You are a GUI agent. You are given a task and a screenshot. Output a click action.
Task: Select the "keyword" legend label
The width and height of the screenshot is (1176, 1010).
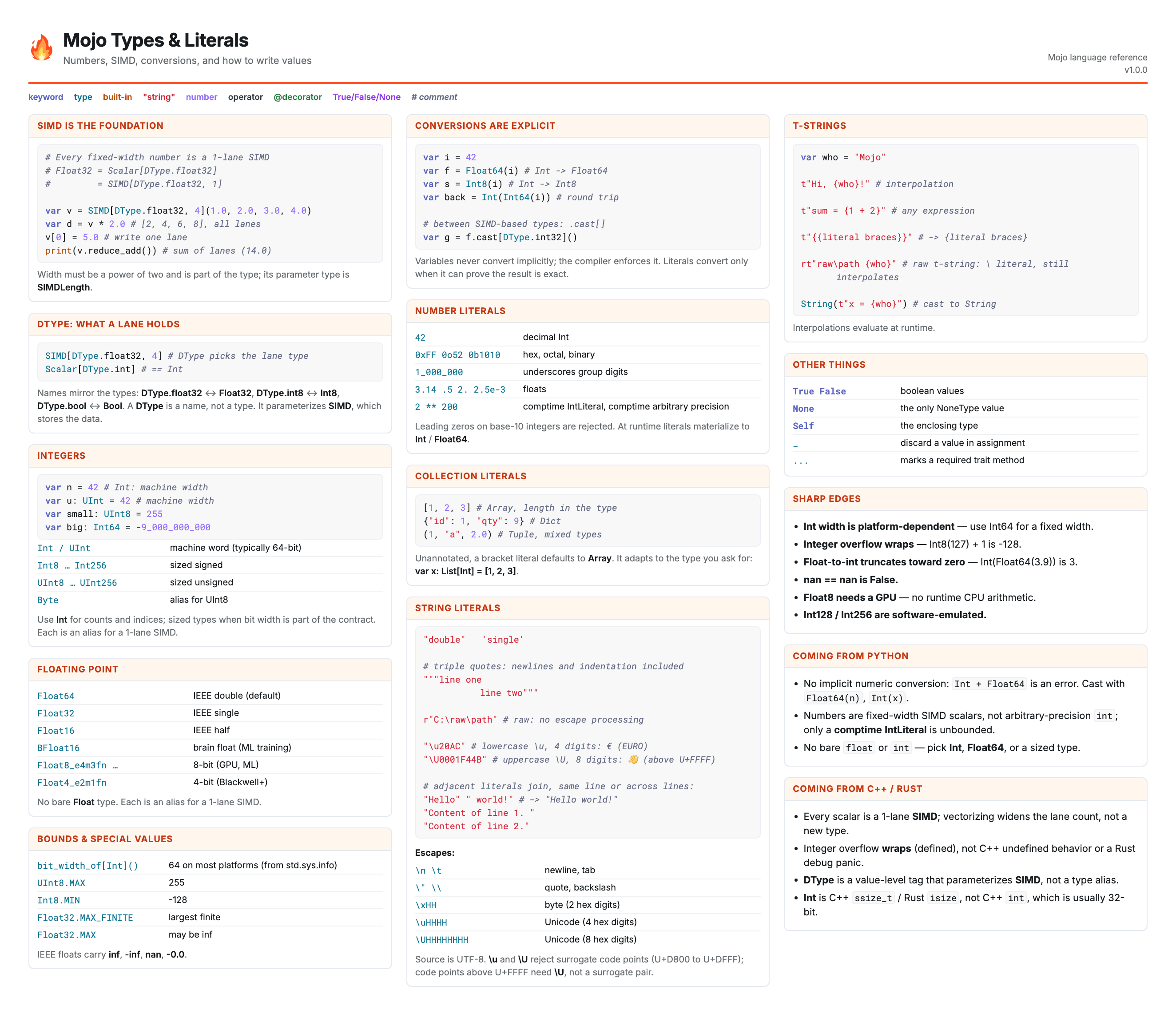coord(46,97)
